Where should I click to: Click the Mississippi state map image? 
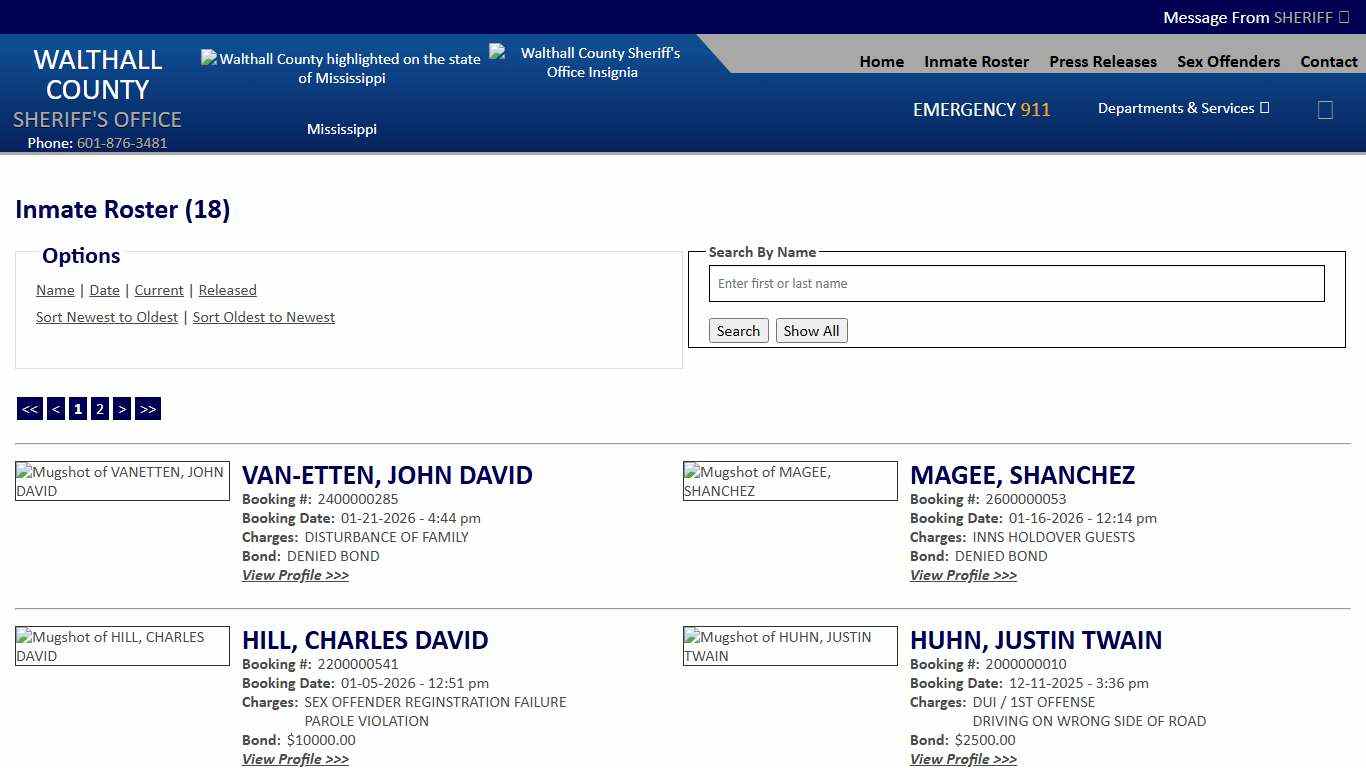point(342,68)
